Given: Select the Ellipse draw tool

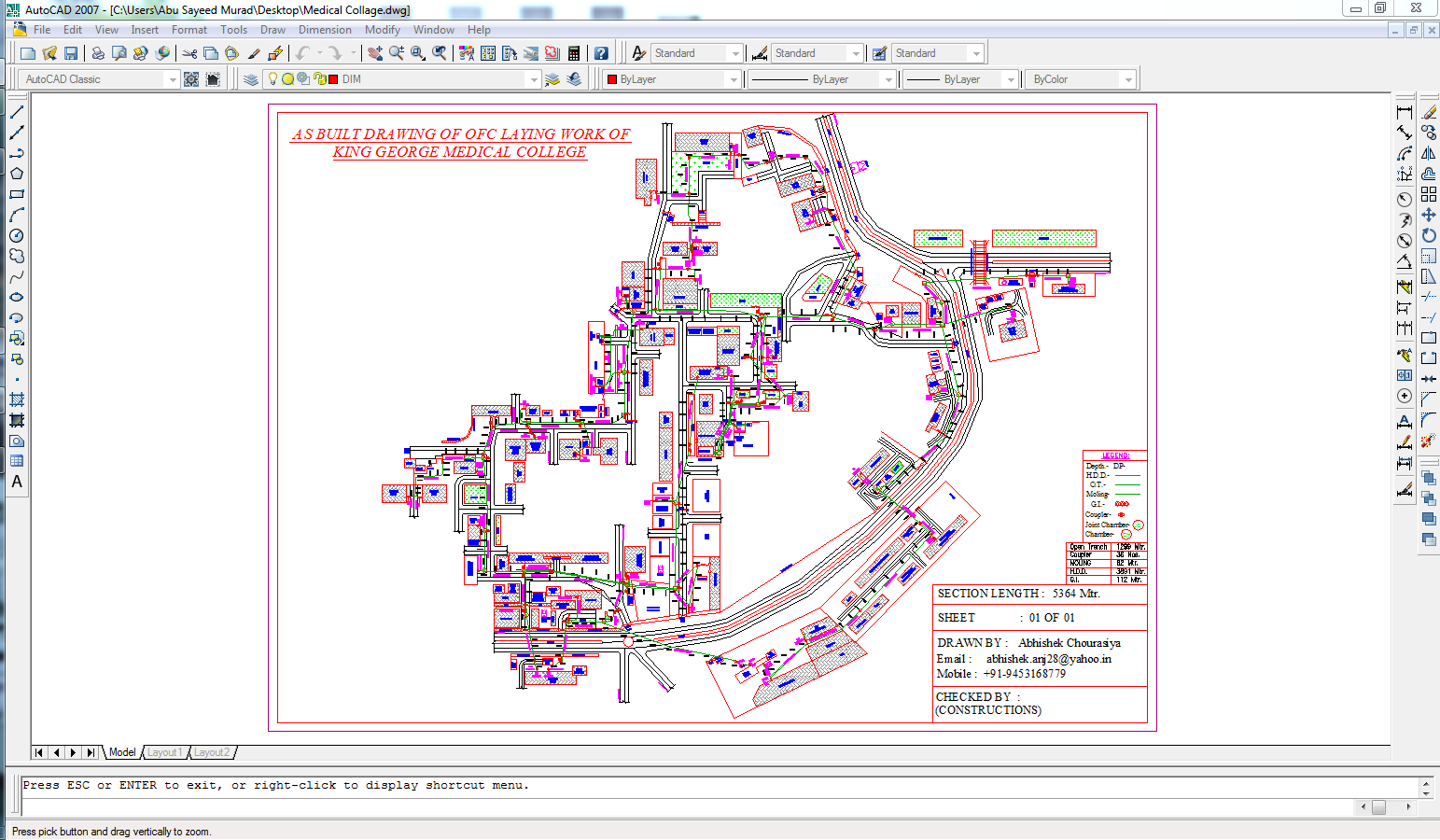Looking at the screenshot, I should (17, 297).
